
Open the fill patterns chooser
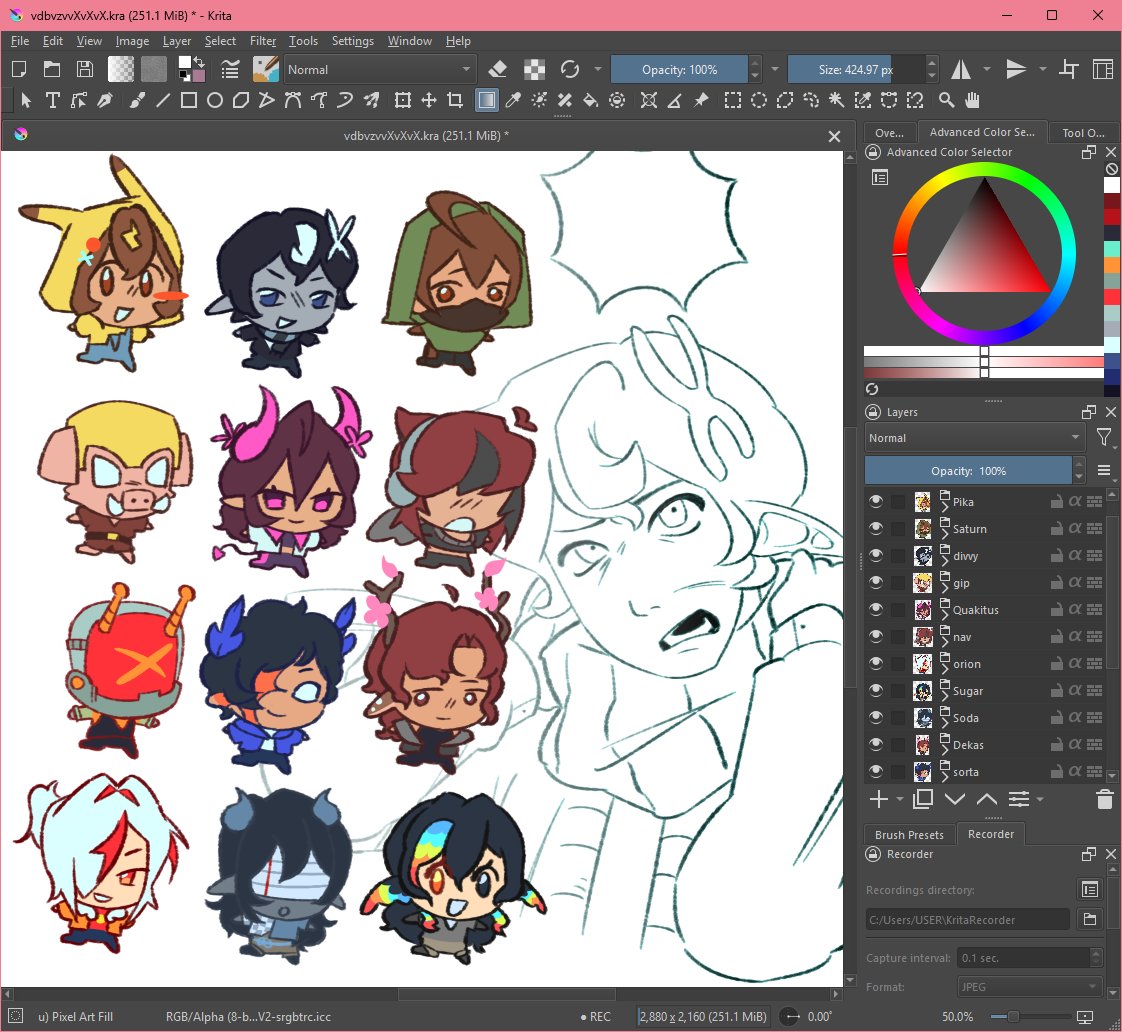(x=154, y=69)
